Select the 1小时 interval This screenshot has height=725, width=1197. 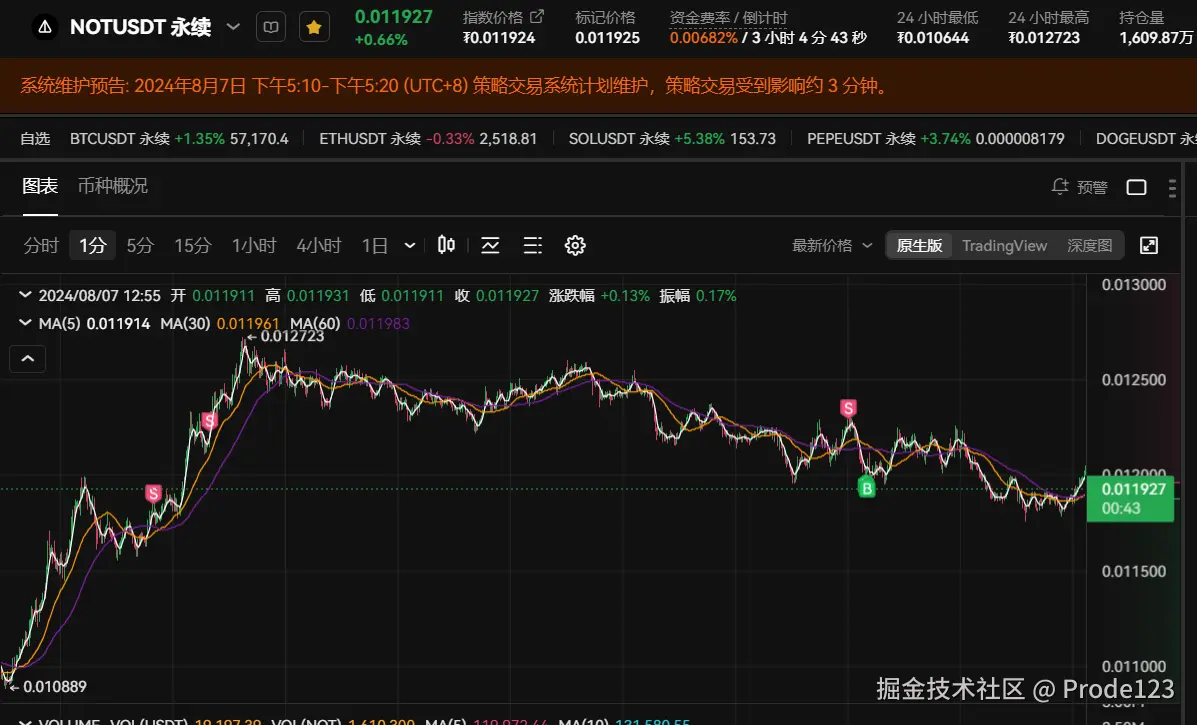tap(254, 246)
